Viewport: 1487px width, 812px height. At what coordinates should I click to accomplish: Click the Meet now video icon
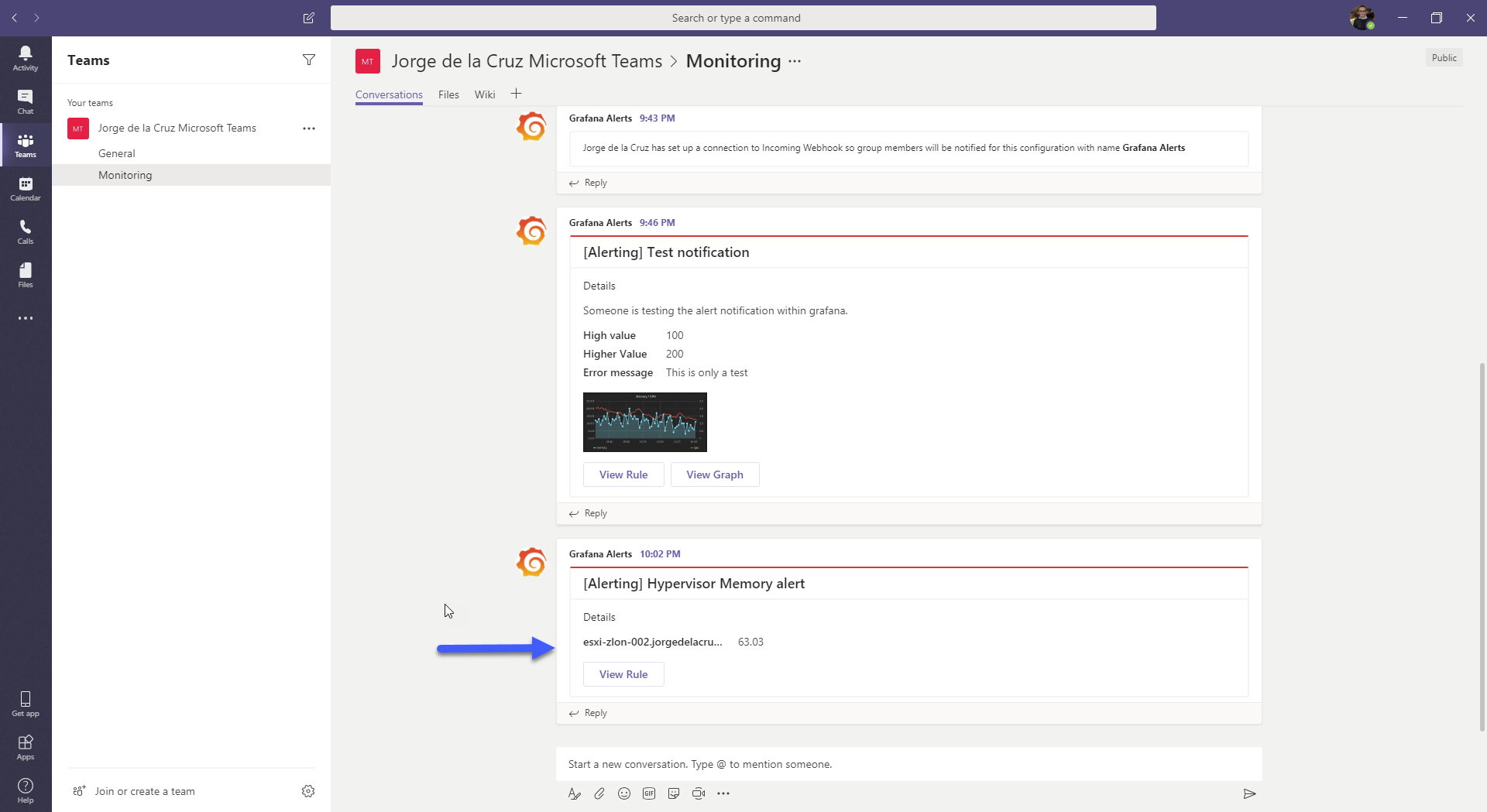coord(699,793)
